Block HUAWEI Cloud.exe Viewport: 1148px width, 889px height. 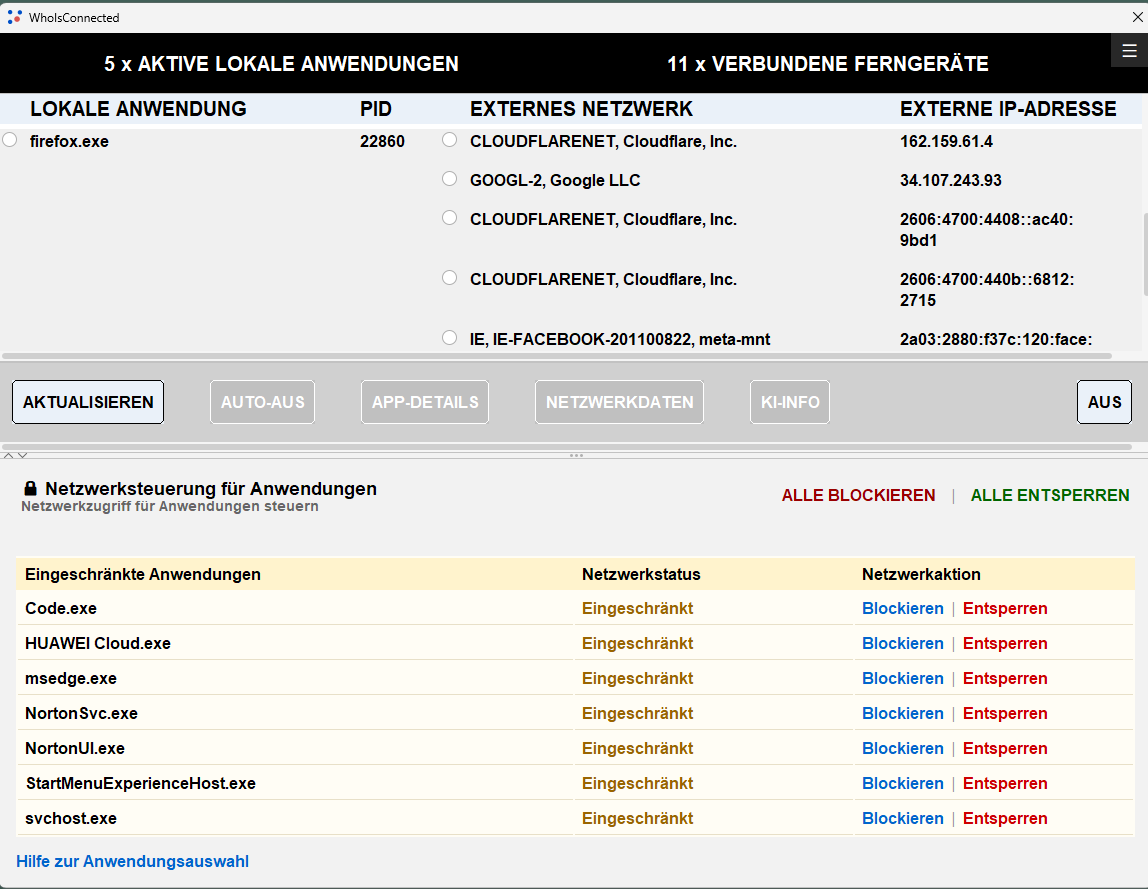click(x=903, y=644)
